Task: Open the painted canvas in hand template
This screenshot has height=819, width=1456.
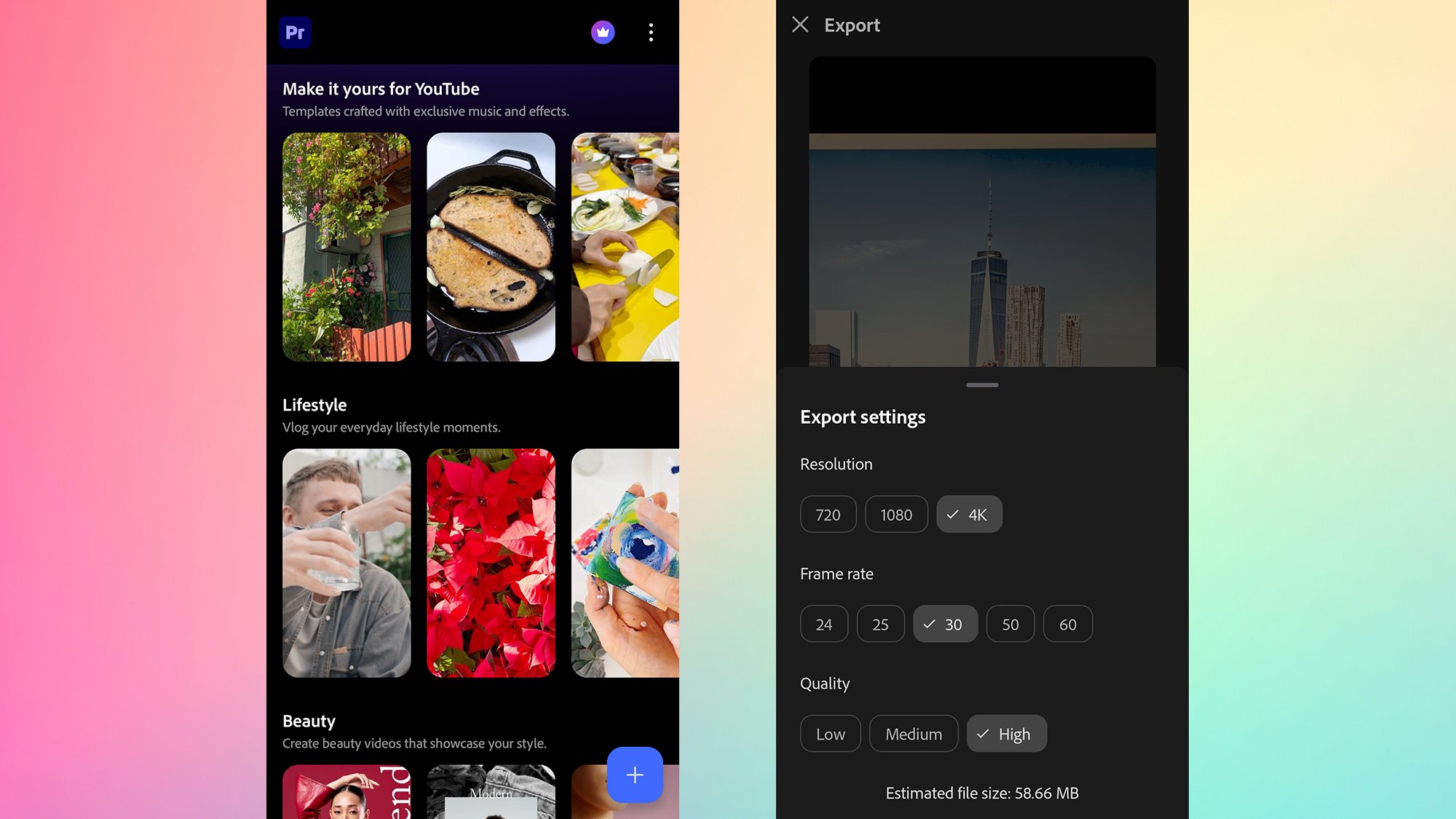Action: (x=625, y=563)
